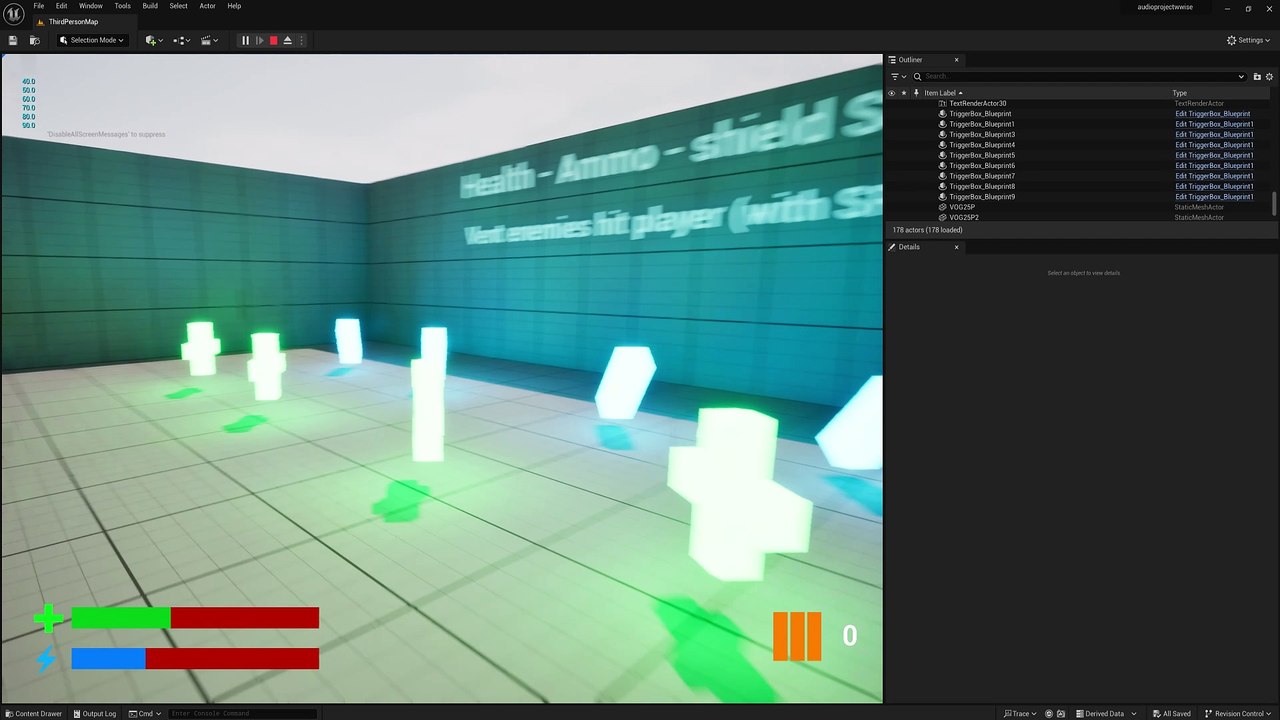Focus the Enter Console Command field
Image resolution: width=1280 pixels, height=720 pixels.
[242, 713]
